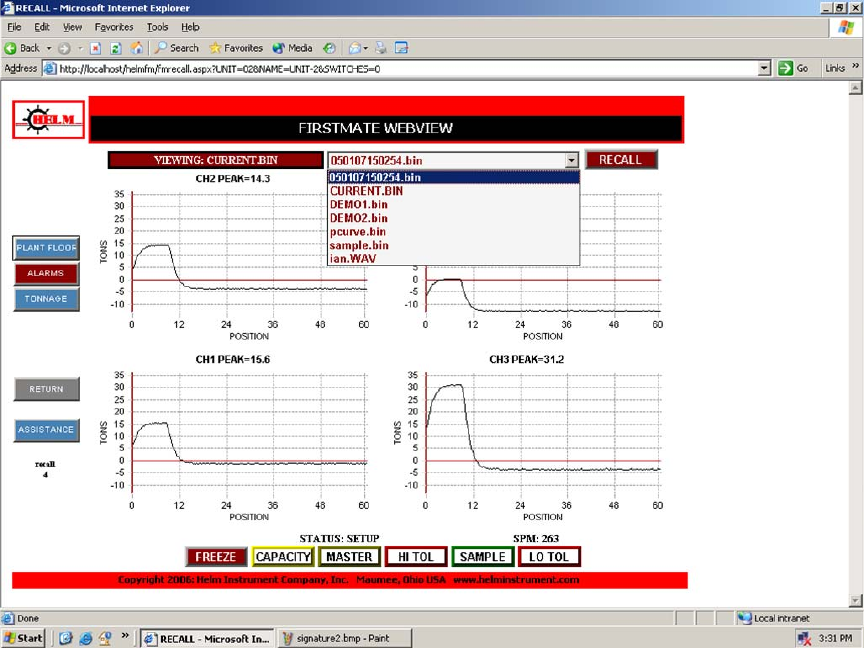The width and height of the screenshot is (864, 648).
Task: Expand the Forward button history dropdown arrow
Action: [x=80, y=48]
